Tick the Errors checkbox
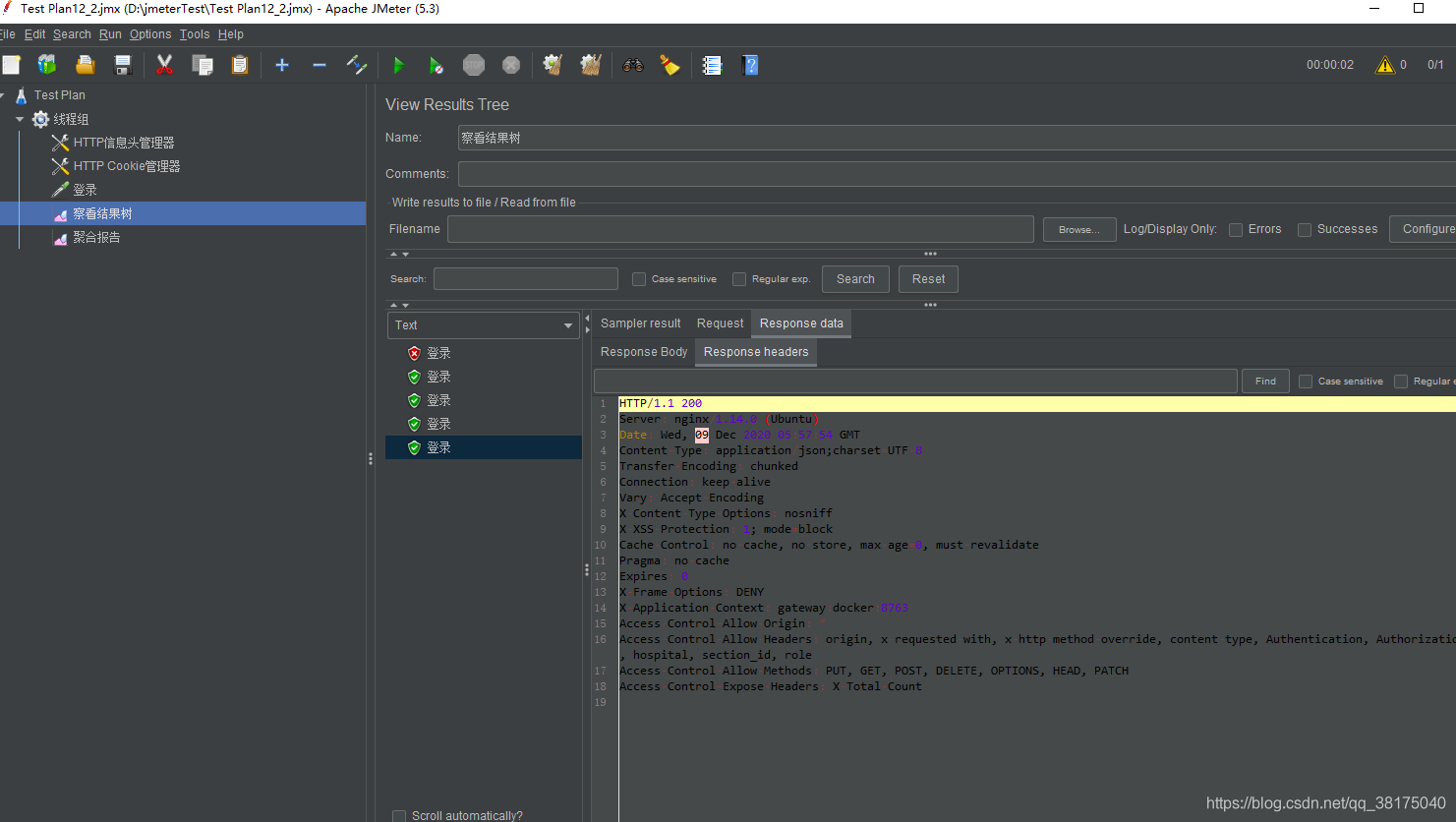The image size is (1456, 822). click(1236, 230)
